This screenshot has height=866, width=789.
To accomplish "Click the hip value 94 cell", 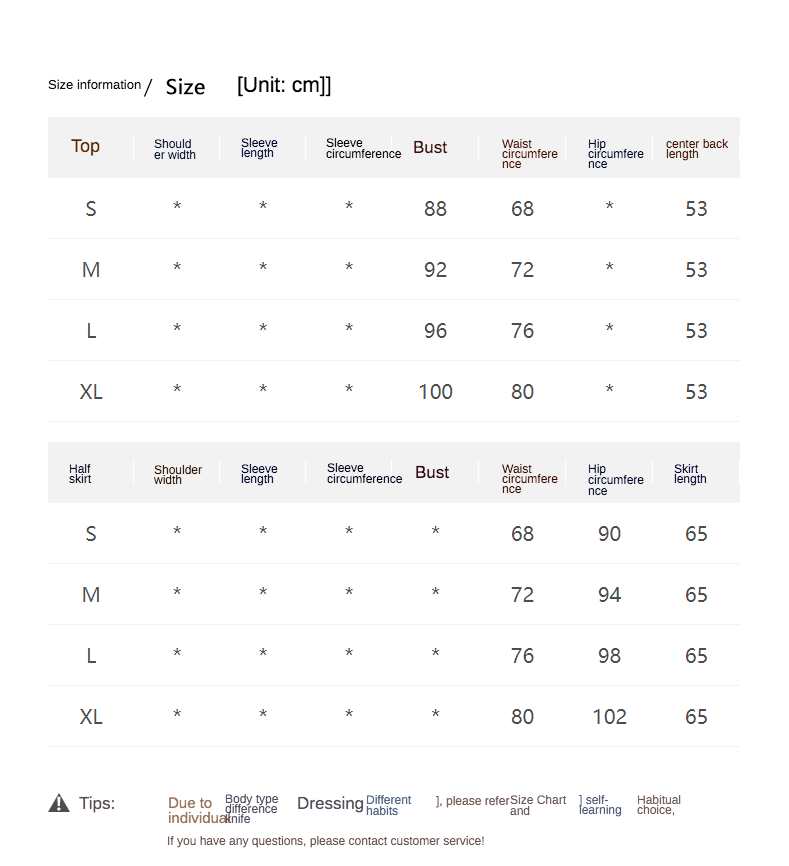I will [609, 595].
